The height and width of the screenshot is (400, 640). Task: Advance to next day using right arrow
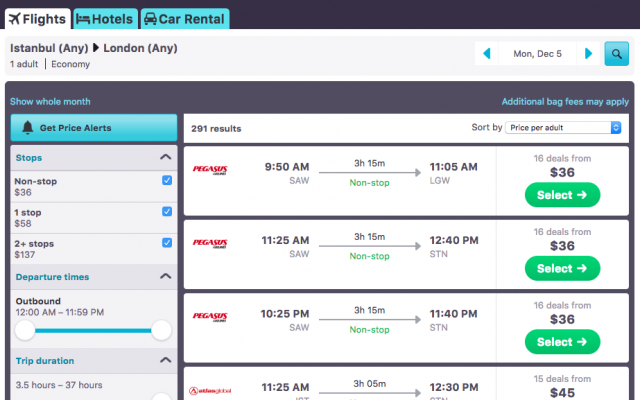point(589,53)
